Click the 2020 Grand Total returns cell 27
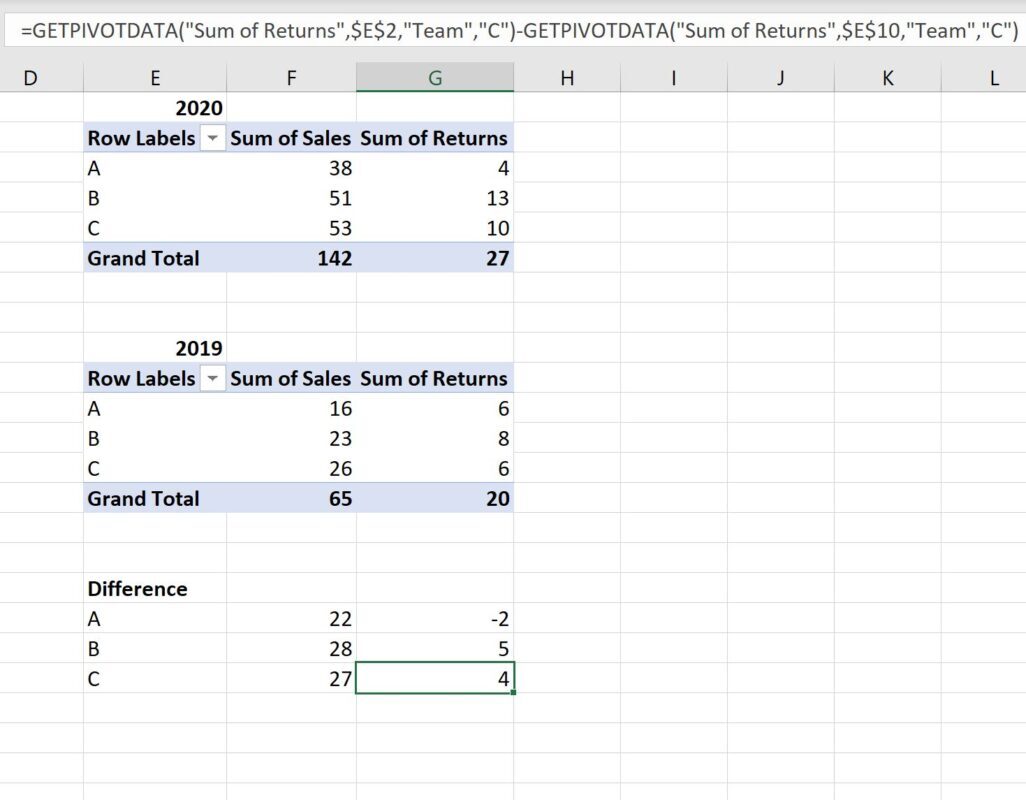Image resolution: width=1026 pixels, height=800 pixels. 435,258
